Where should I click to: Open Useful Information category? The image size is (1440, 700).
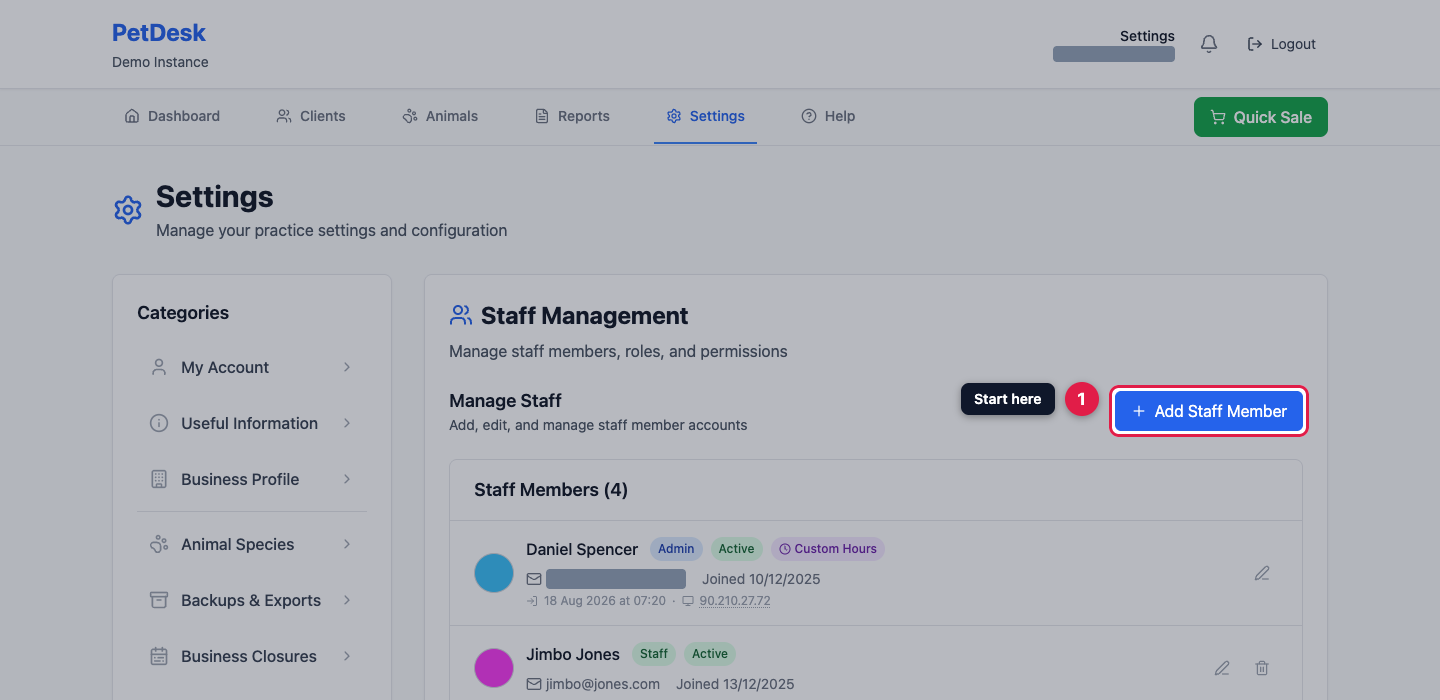252,423
